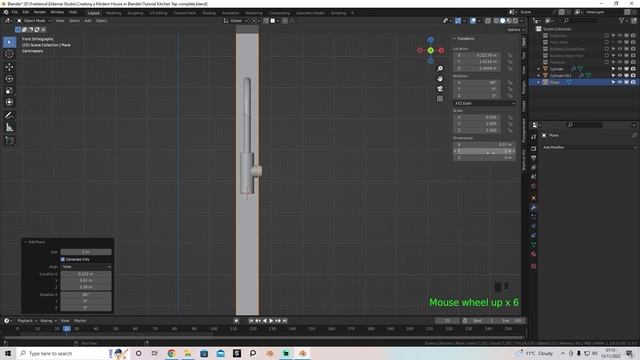The image size is (640, 360).
Task: Open Chrome from the Windows taskbar
Action: [x=171, y=353]
